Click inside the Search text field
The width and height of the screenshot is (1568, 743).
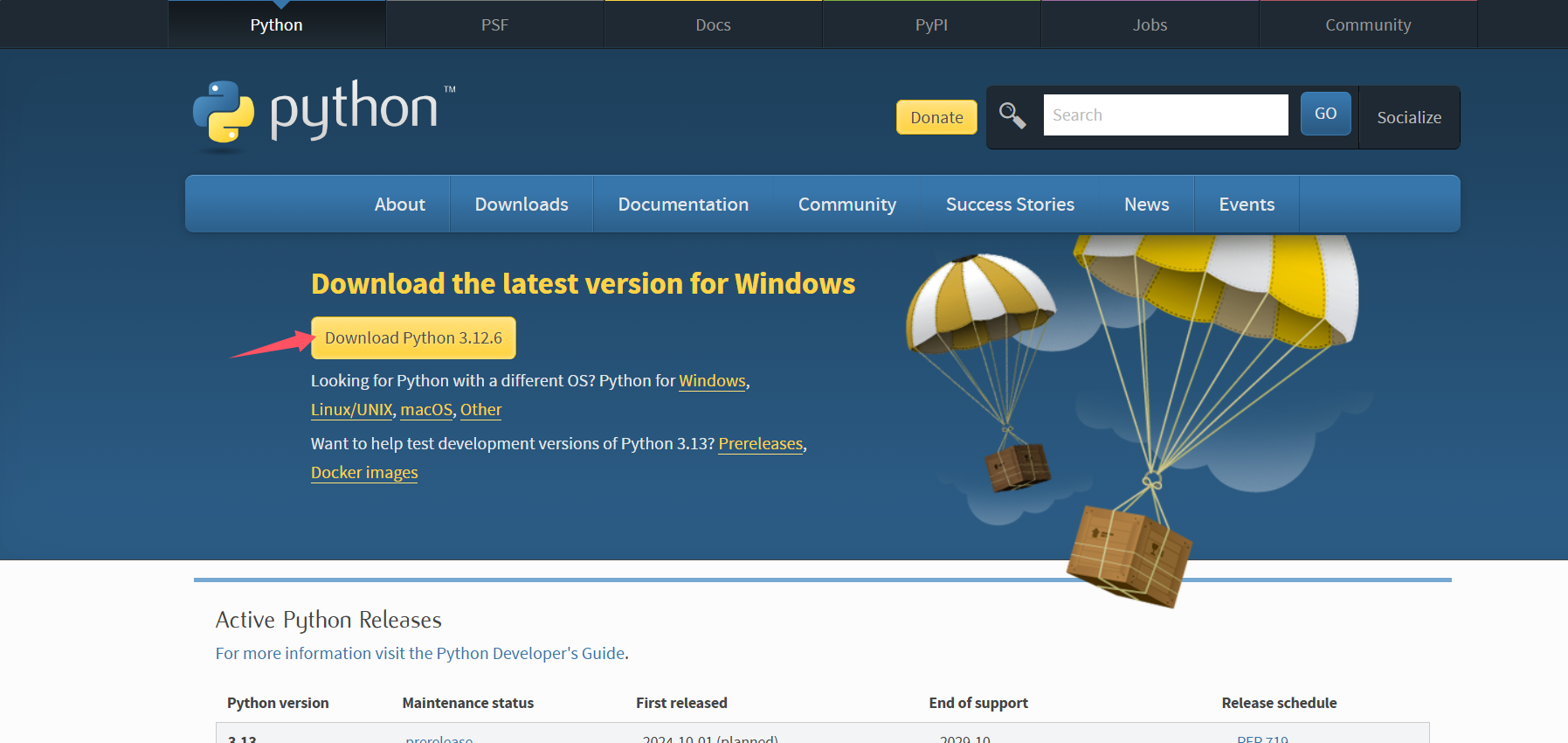1164,115
